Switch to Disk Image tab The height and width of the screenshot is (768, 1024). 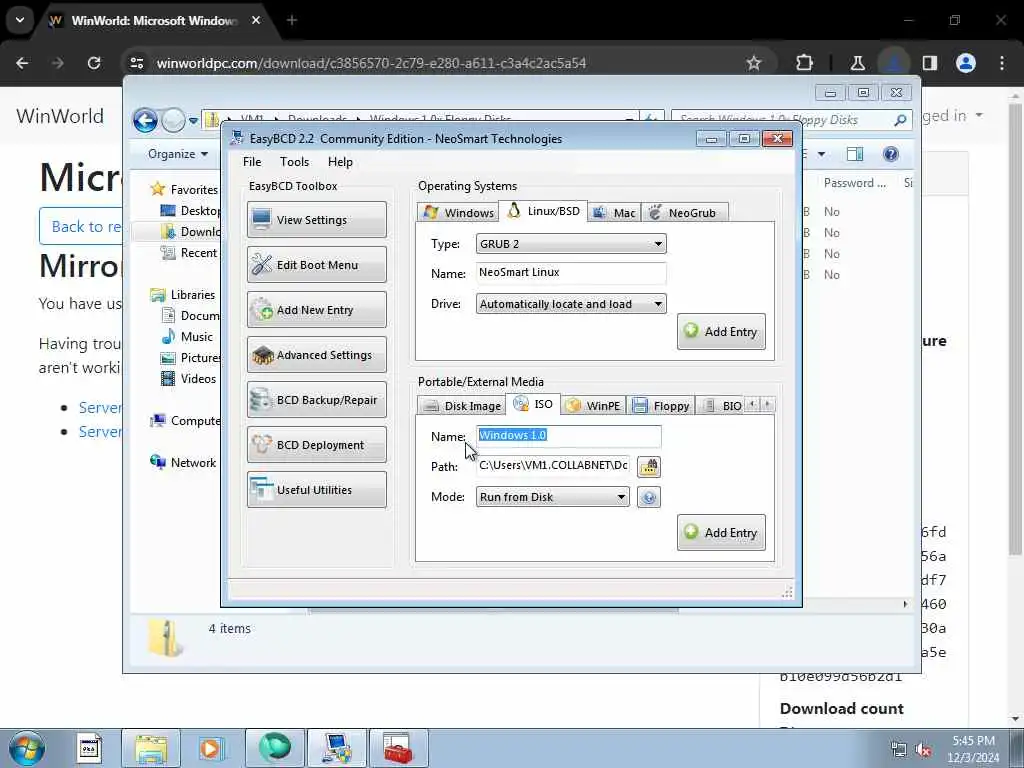[x=462, y=406]
